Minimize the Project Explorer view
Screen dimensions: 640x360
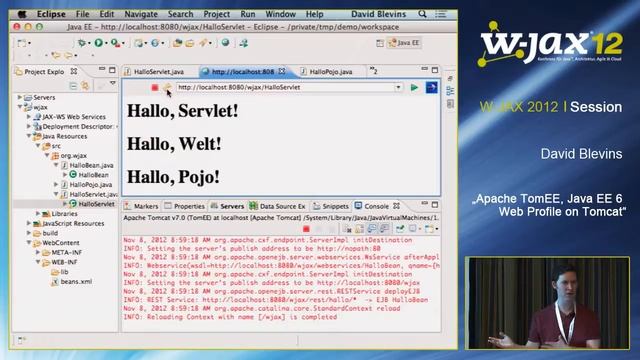click(x=102, y=69)
